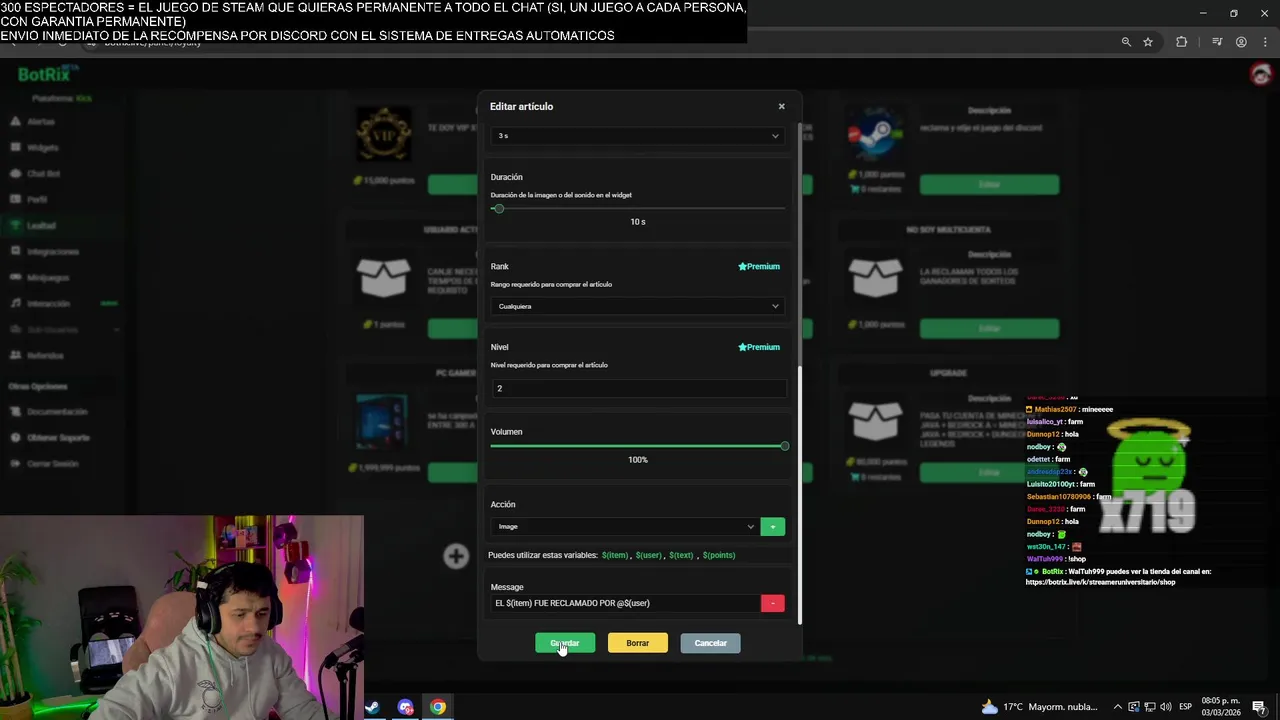Insert the $(user) variable

click(649, 555)
